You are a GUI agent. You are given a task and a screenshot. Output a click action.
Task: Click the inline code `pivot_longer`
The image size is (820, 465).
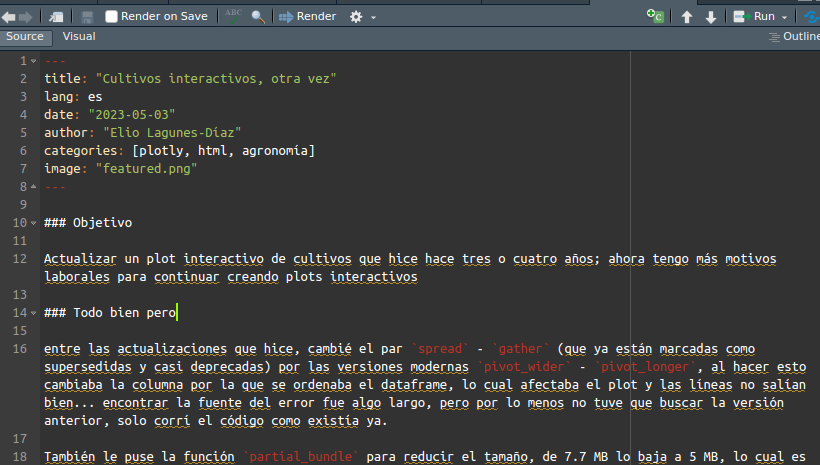click(x=645, y=367)
